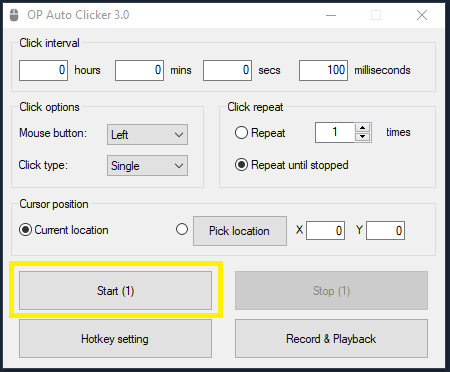This screenshot has height=372, width=450.
Task: Increase repeat count with up arrow
Action: tap(363, 128)
